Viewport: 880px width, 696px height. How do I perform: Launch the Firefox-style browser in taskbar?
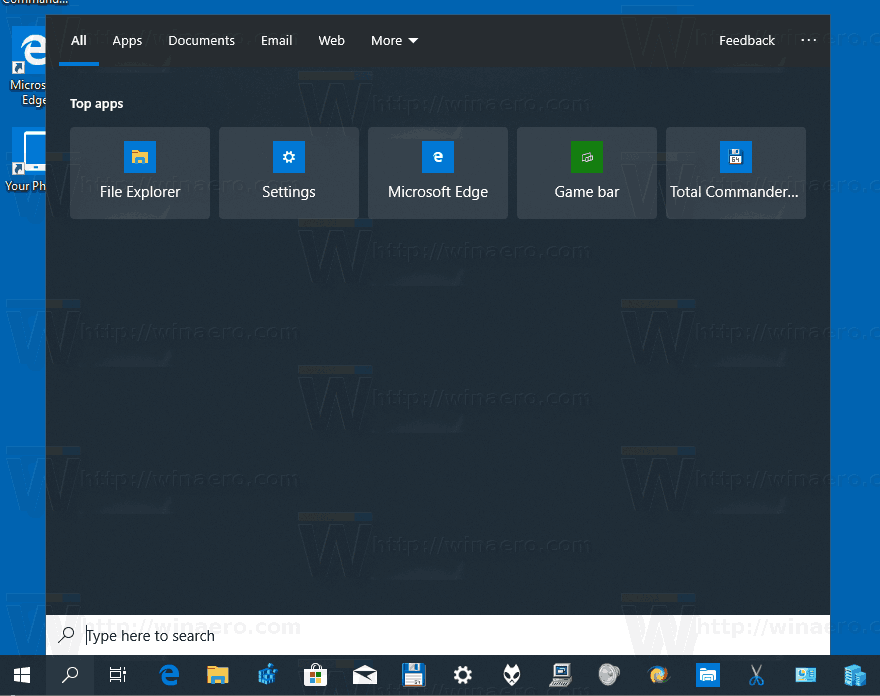coord(658,675)
